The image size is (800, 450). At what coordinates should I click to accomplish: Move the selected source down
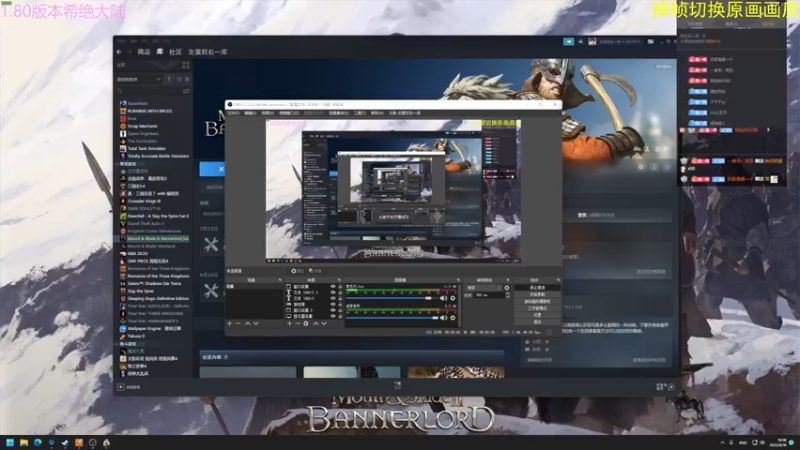point(323,323)
